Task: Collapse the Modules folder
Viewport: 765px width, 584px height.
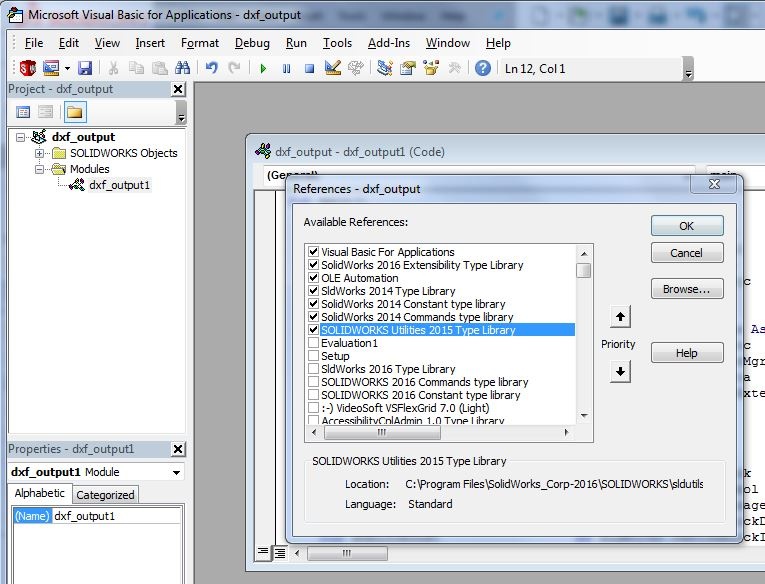Action: click(x=40, y=169)
